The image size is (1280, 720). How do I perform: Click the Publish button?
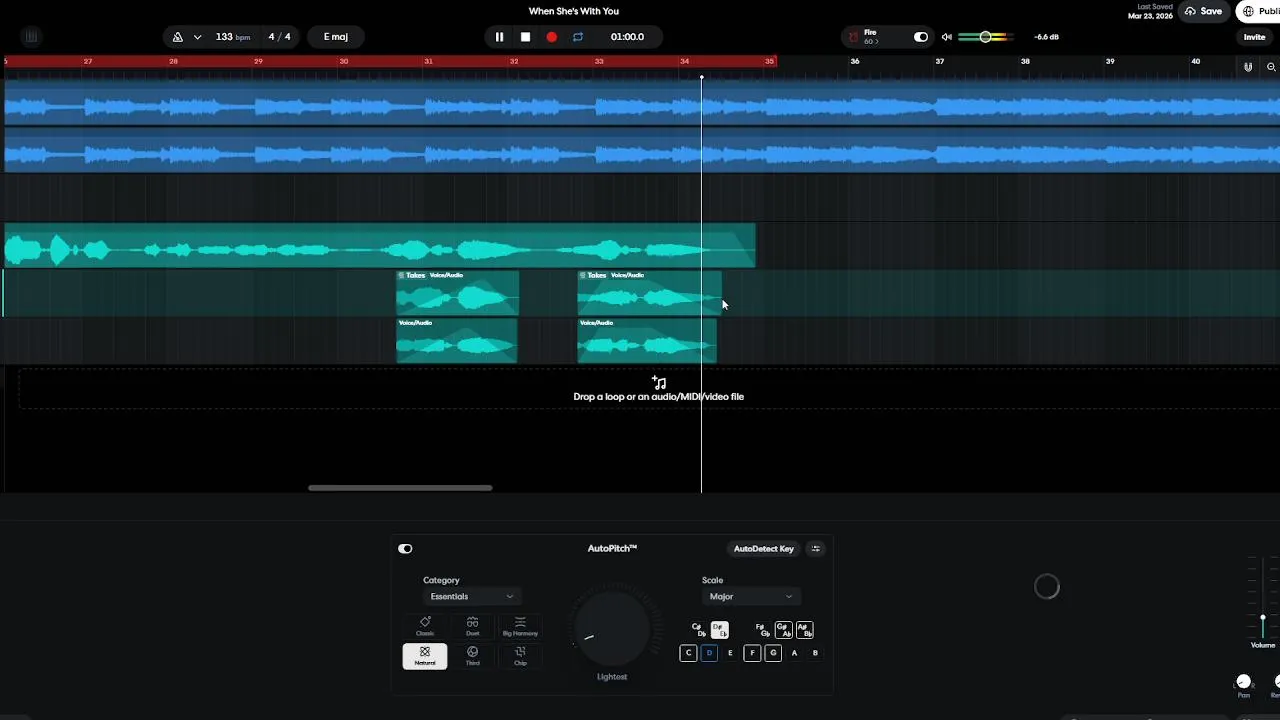[1259, 11]
